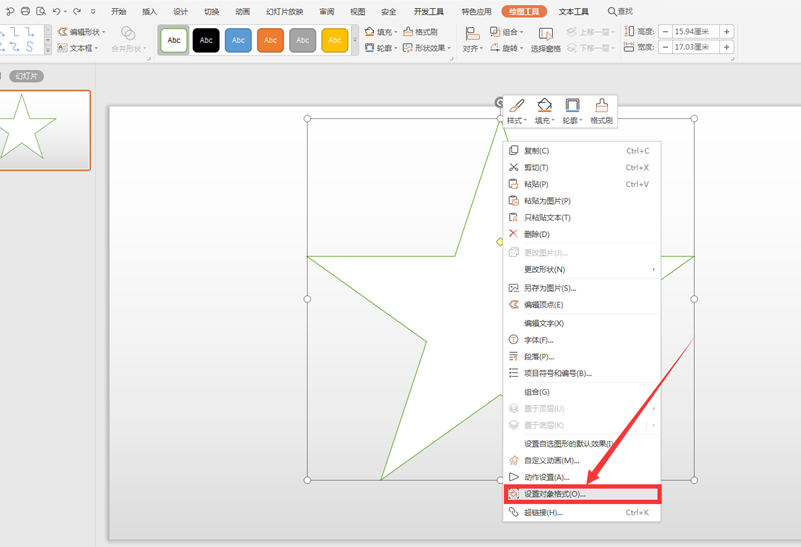Click ribbon 格式刷 format painter
801x547 pixels.
[x=420, y=32]
